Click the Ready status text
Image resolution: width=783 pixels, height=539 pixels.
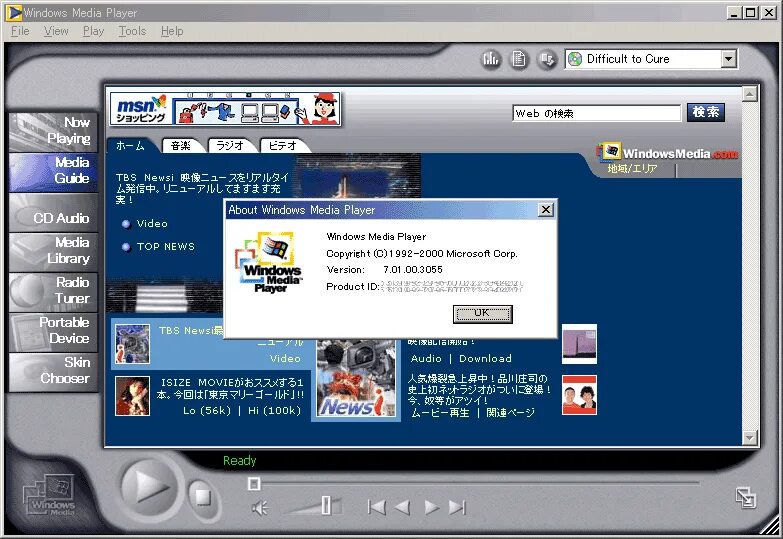pos(240,461)
